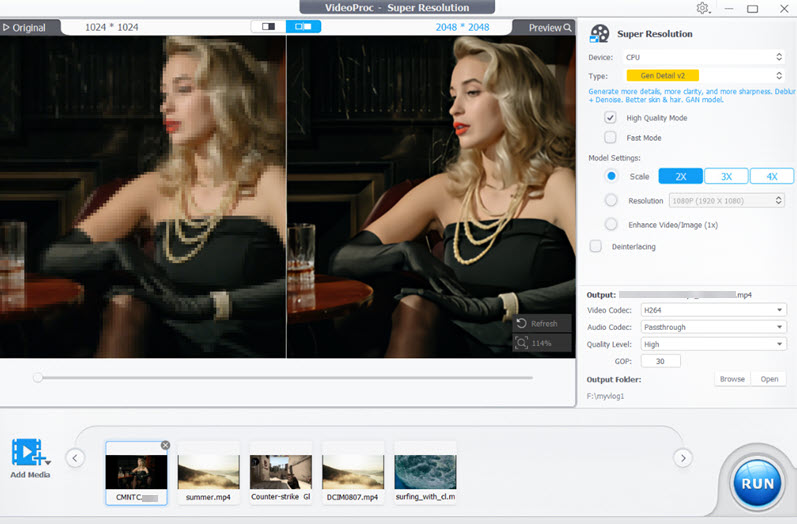This screenshot has width=797, height=524.
Task: Open the Quality Level dropdown
Action: tap(714, 344)
